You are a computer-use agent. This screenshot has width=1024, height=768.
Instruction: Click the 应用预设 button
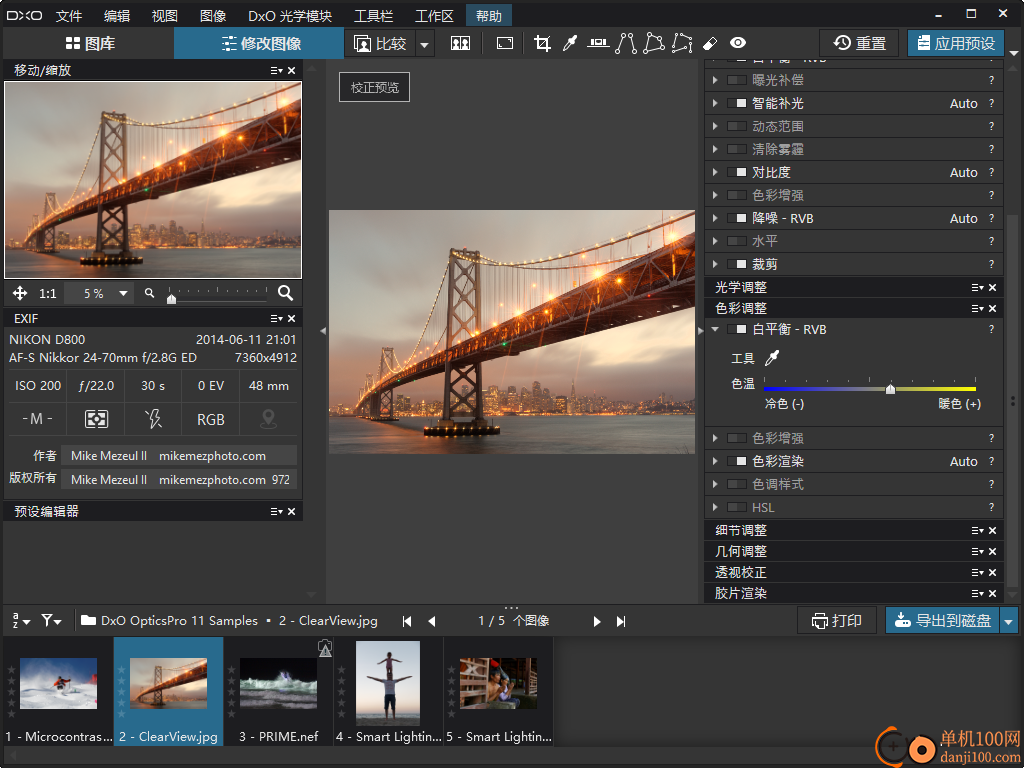point(956,44)
